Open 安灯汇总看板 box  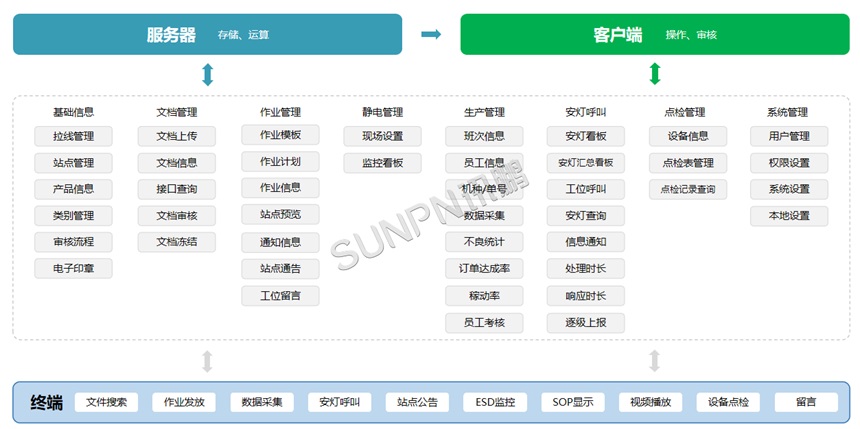click(586, 163)
